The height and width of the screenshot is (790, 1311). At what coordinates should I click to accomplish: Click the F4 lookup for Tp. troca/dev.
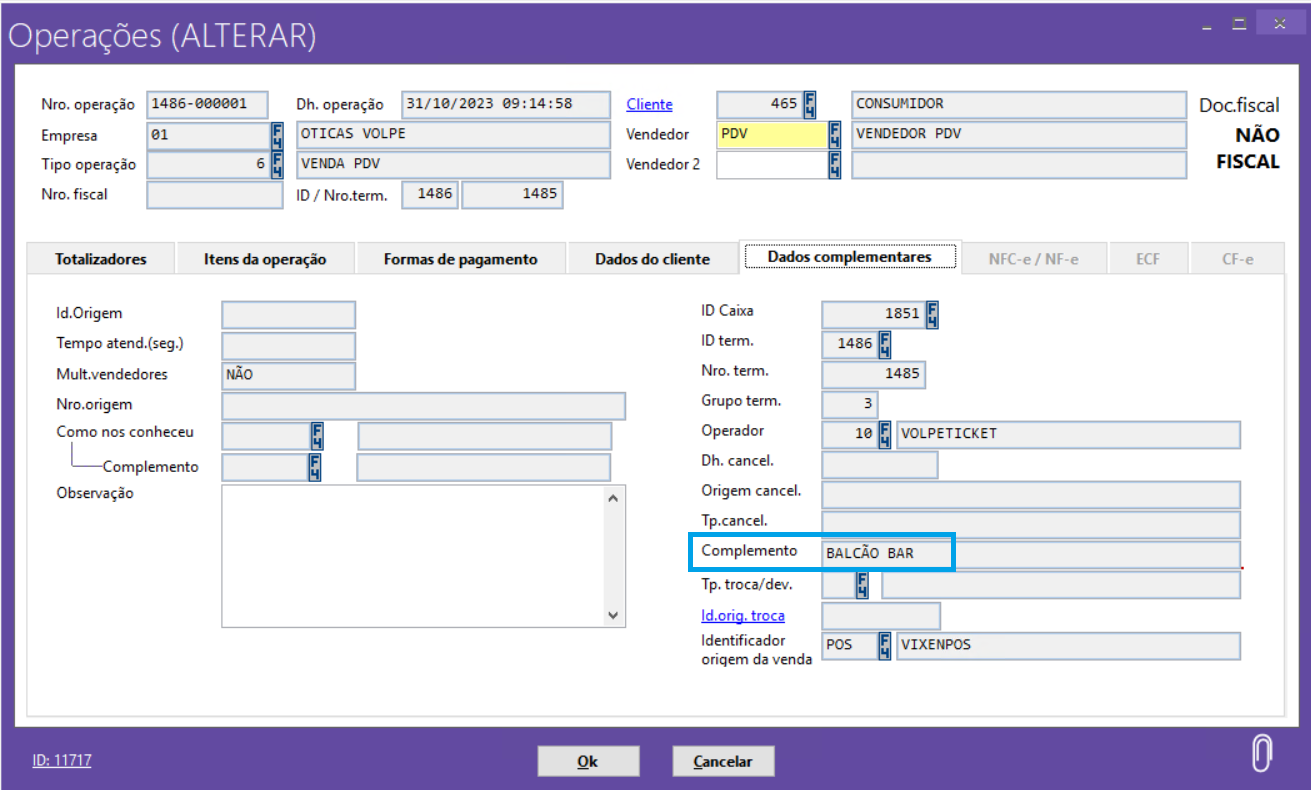[x=860, y=585]
